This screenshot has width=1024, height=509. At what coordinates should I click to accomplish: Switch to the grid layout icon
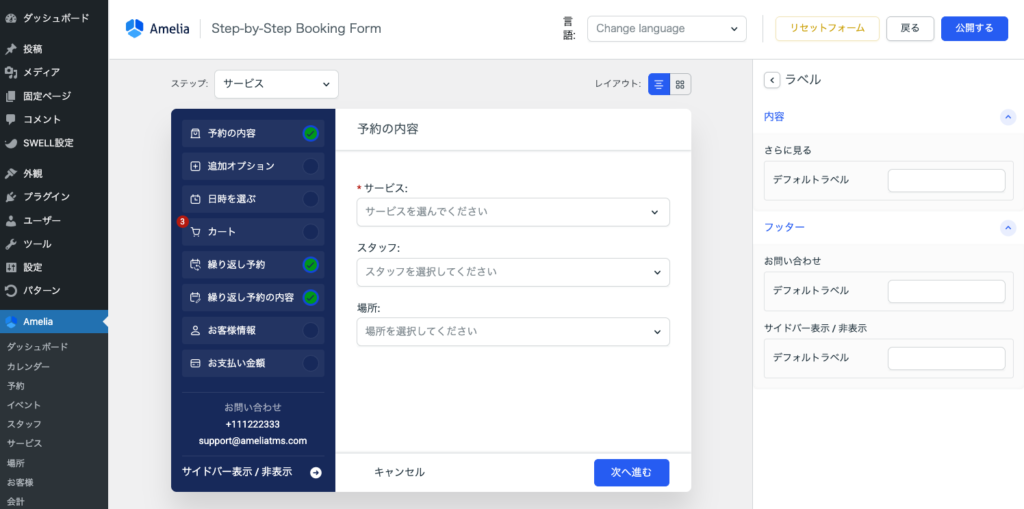click(680, 85)
